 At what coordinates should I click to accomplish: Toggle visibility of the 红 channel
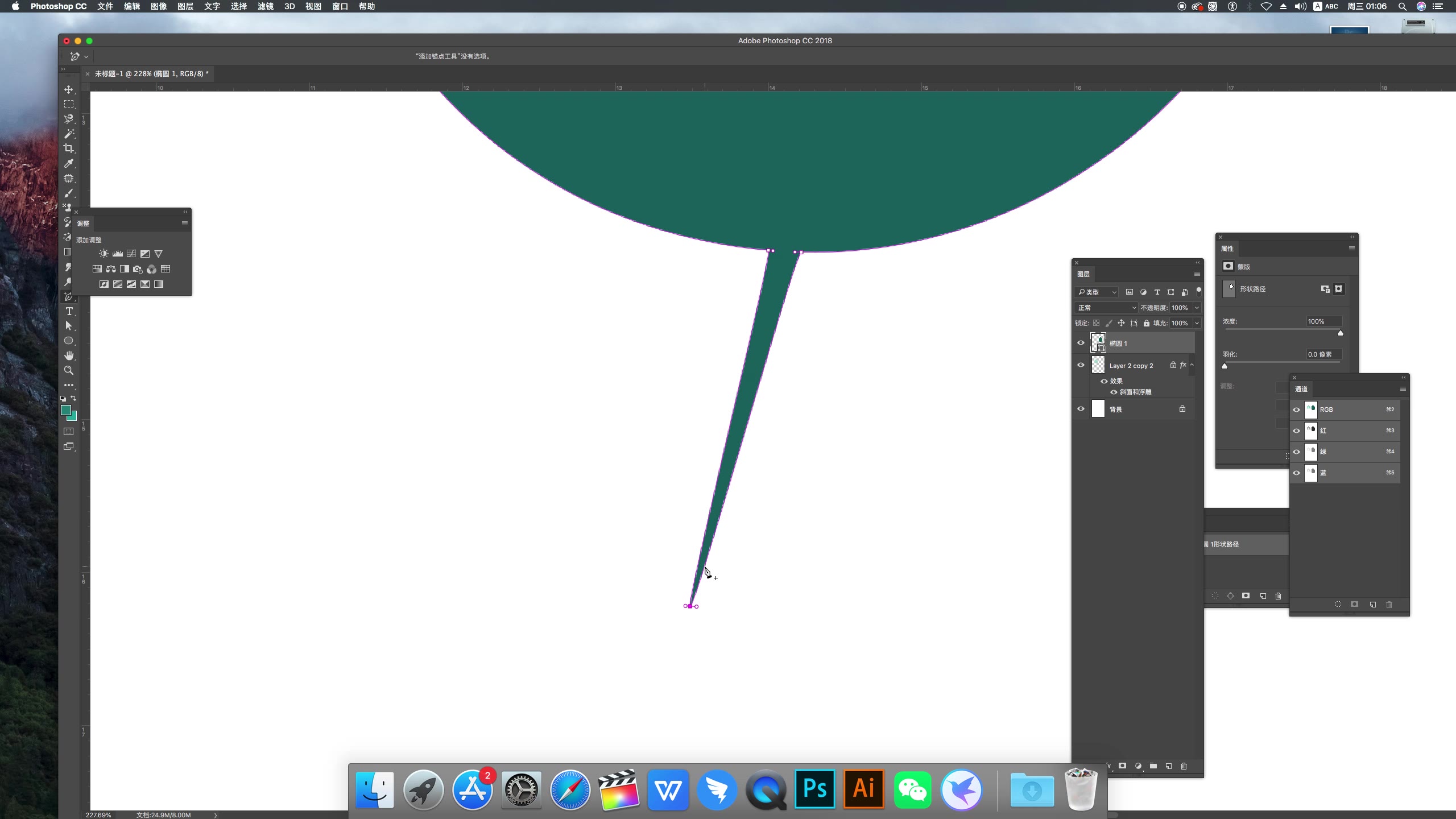pos(1296,431)
